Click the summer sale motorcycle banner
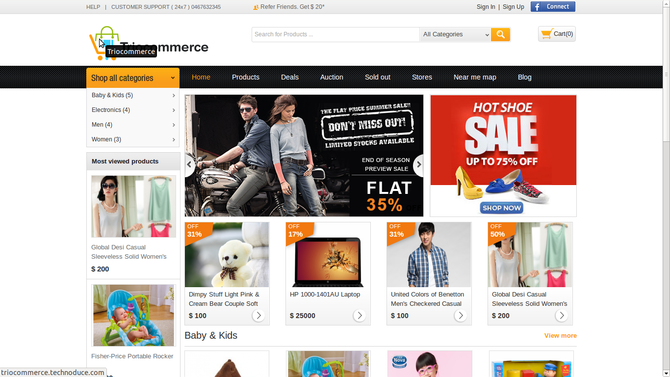 click(304, 156)
